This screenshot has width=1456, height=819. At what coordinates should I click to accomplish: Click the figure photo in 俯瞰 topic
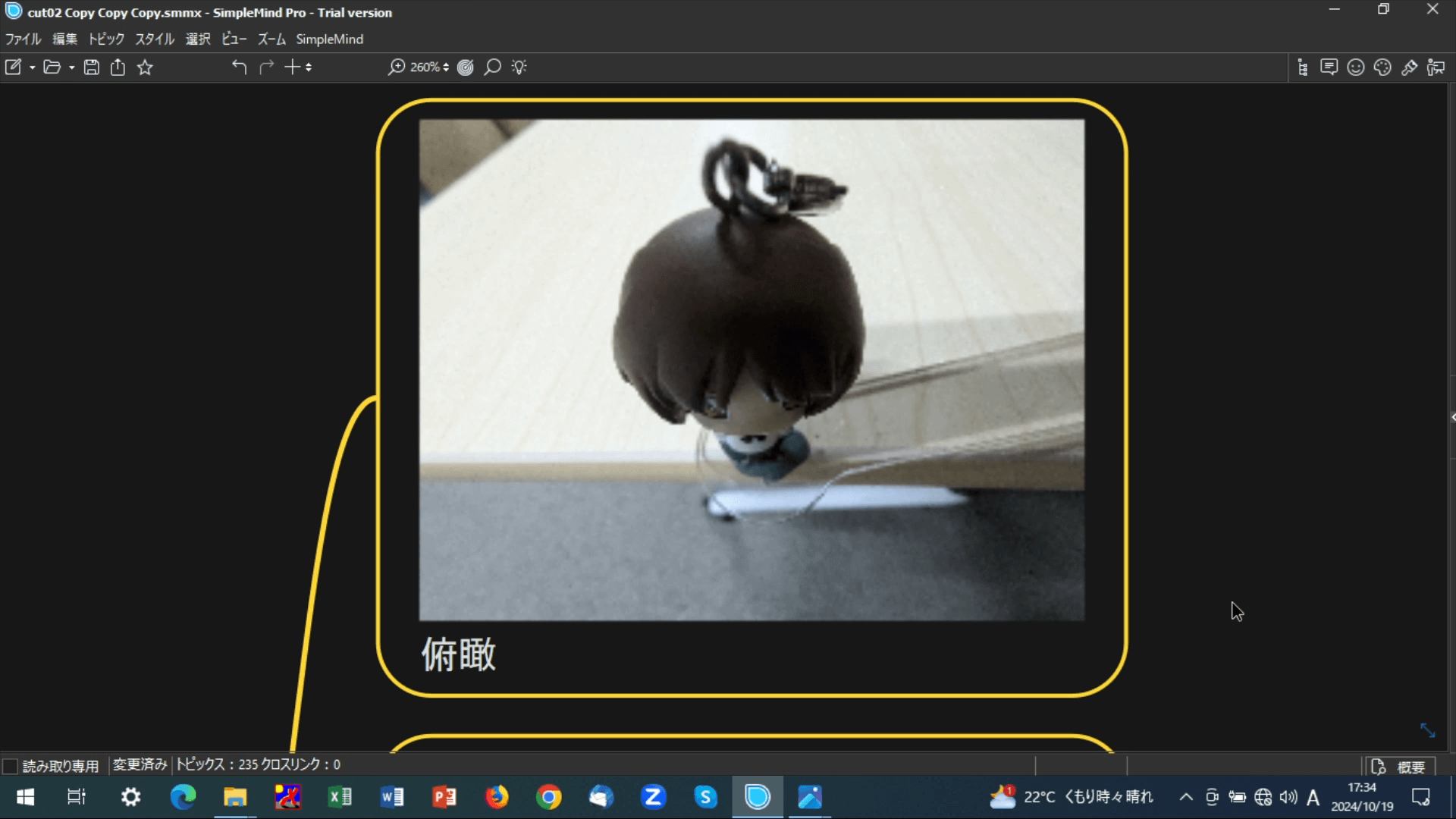click(x=752, y=370)
